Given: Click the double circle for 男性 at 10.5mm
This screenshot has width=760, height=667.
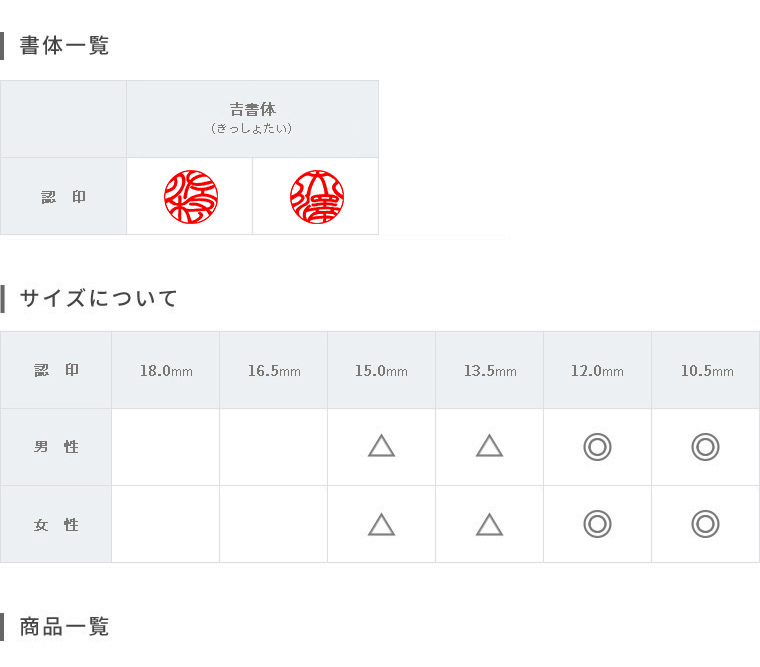Looking at the screenshot, I should [x=705, y=446].
